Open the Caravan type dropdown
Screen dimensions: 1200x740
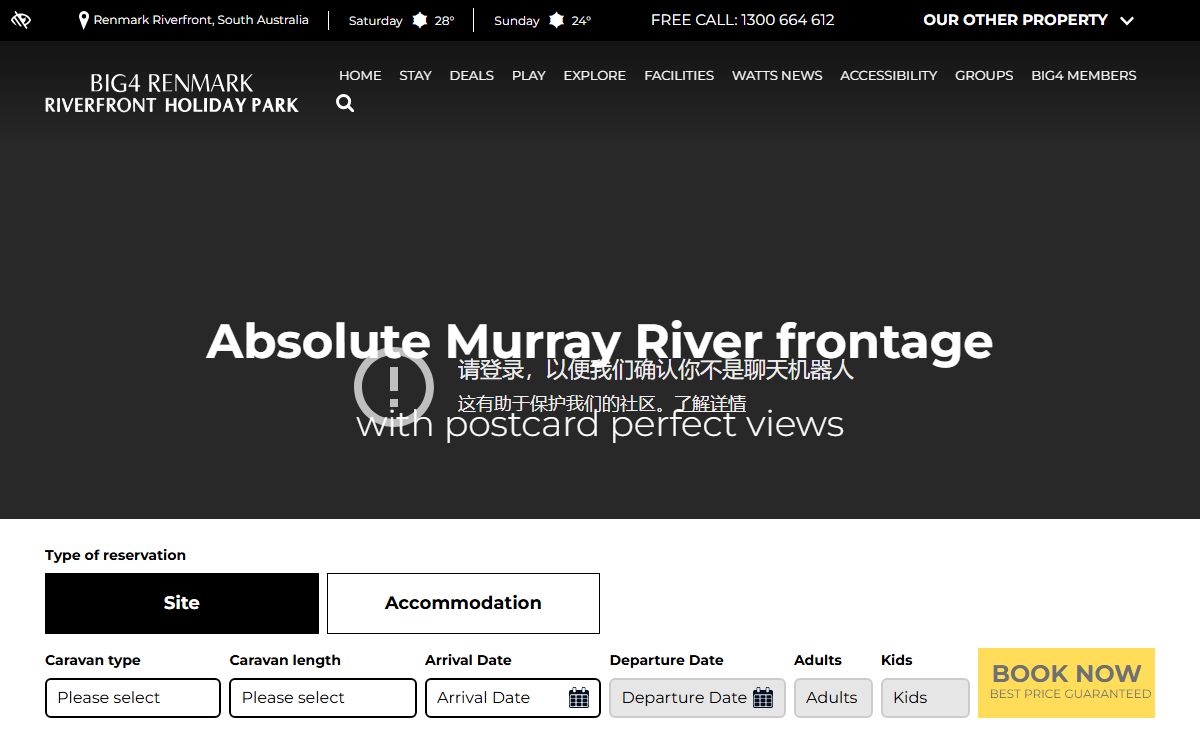tap(133, 698)
